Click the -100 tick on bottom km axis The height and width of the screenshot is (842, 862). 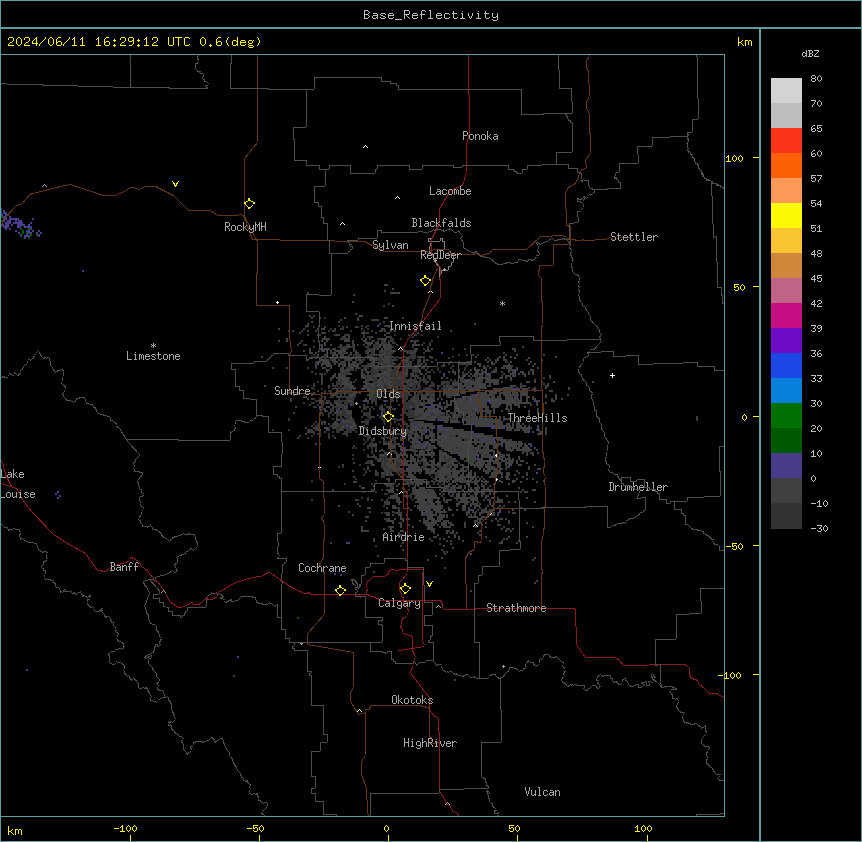click(125, 828)
